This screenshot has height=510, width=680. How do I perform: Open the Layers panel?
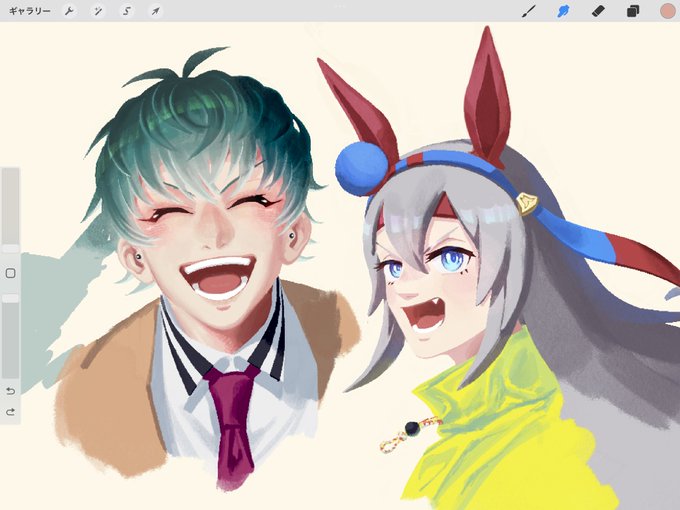pos(633,11)
